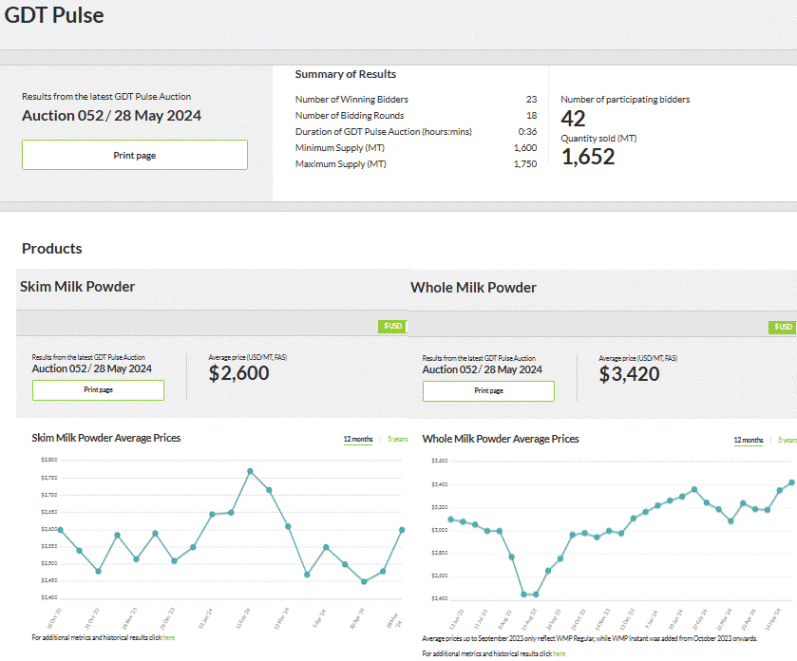The image size is (797, 661).
Task: Switch Whole Milk Powder chart to 12 months
Action: [x=748, y=440]
